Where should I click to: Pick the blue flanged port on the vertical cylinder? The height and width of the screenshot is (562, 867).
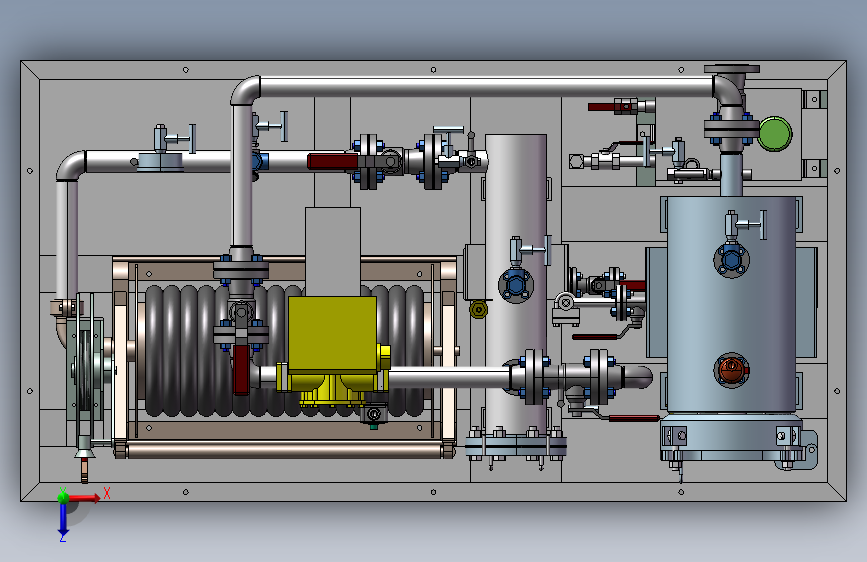tap(515, 285)
